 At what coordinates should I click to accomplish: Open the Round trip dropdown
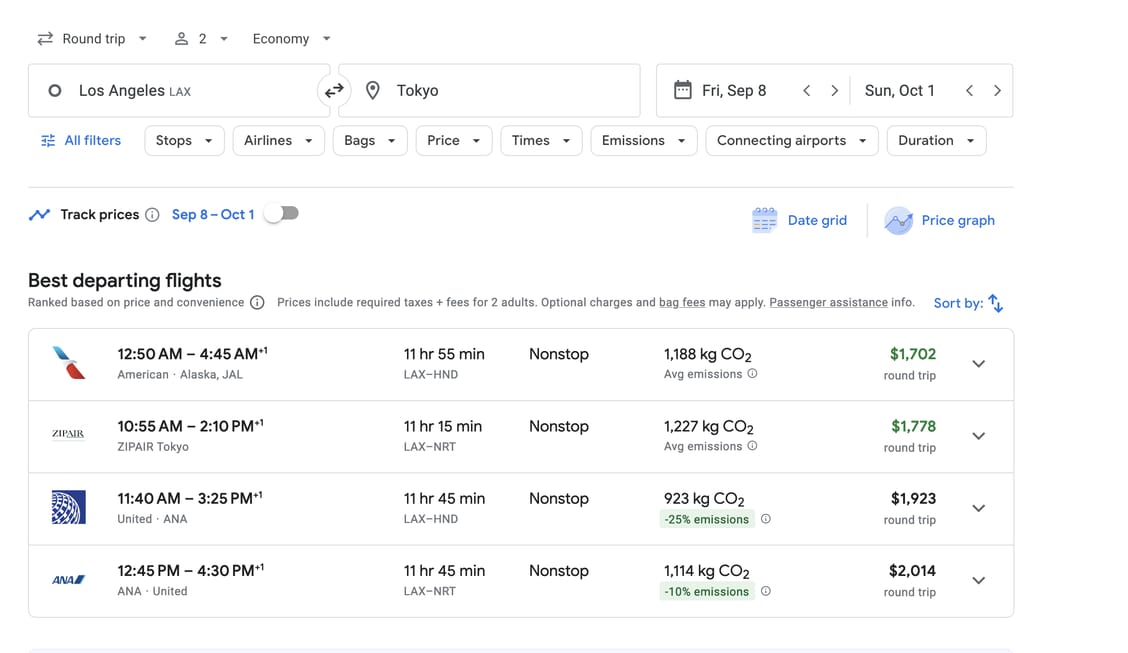(92, 39)
